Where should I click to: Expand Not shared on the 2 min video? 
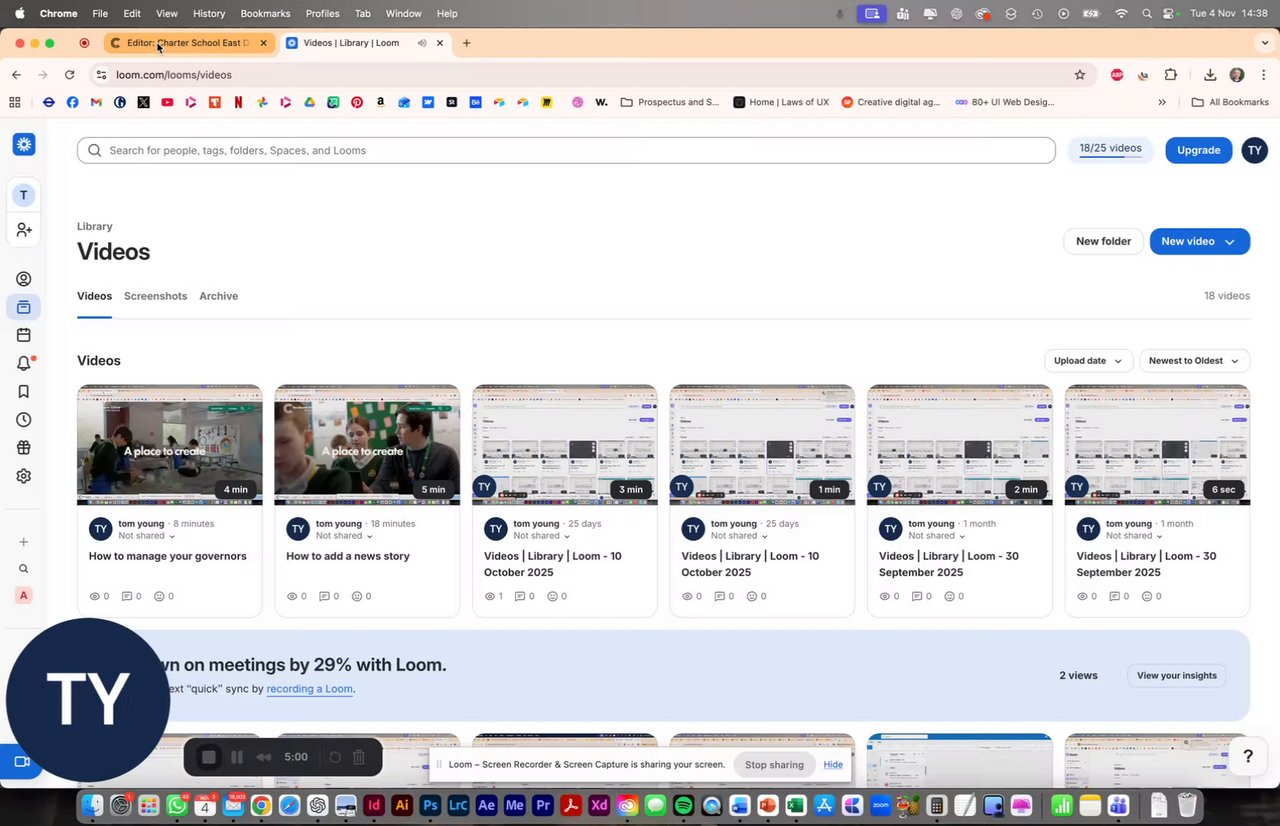point(937,536)
